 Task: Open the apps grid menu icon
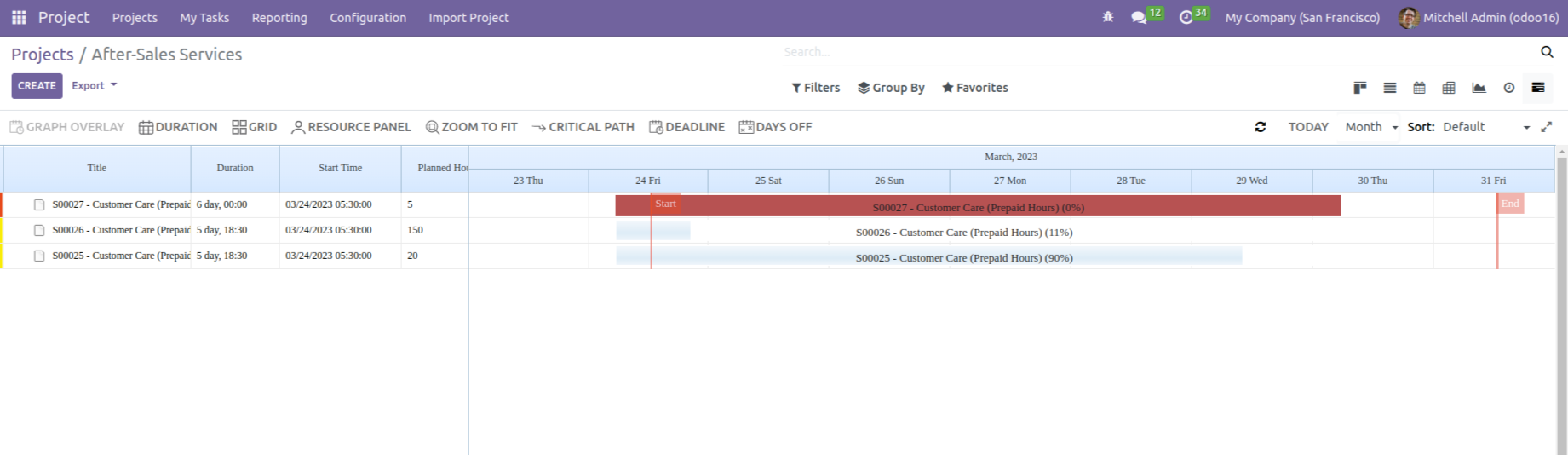(19, 17)
